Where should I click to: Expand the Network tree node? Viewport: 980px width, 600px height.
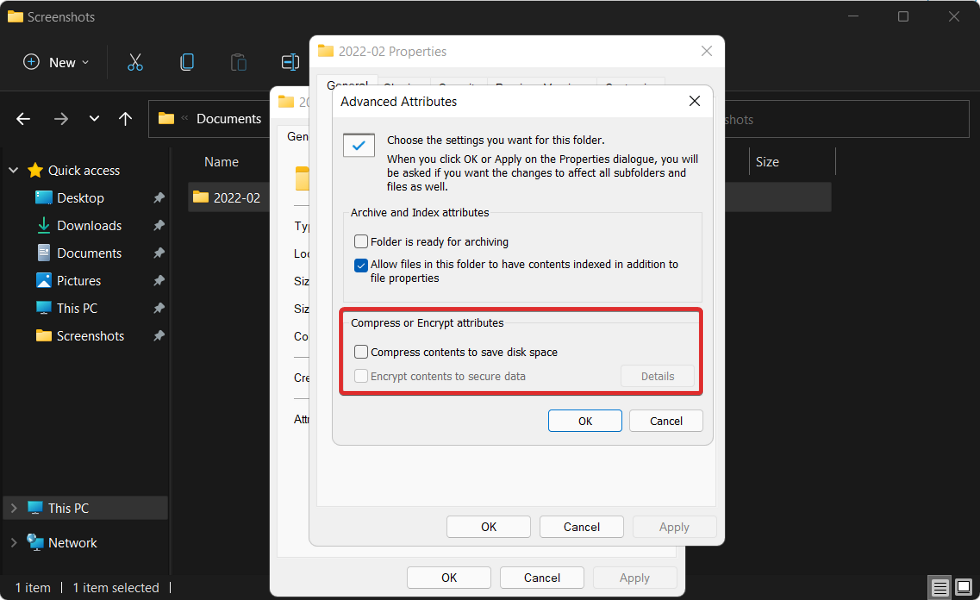[14, 542]
